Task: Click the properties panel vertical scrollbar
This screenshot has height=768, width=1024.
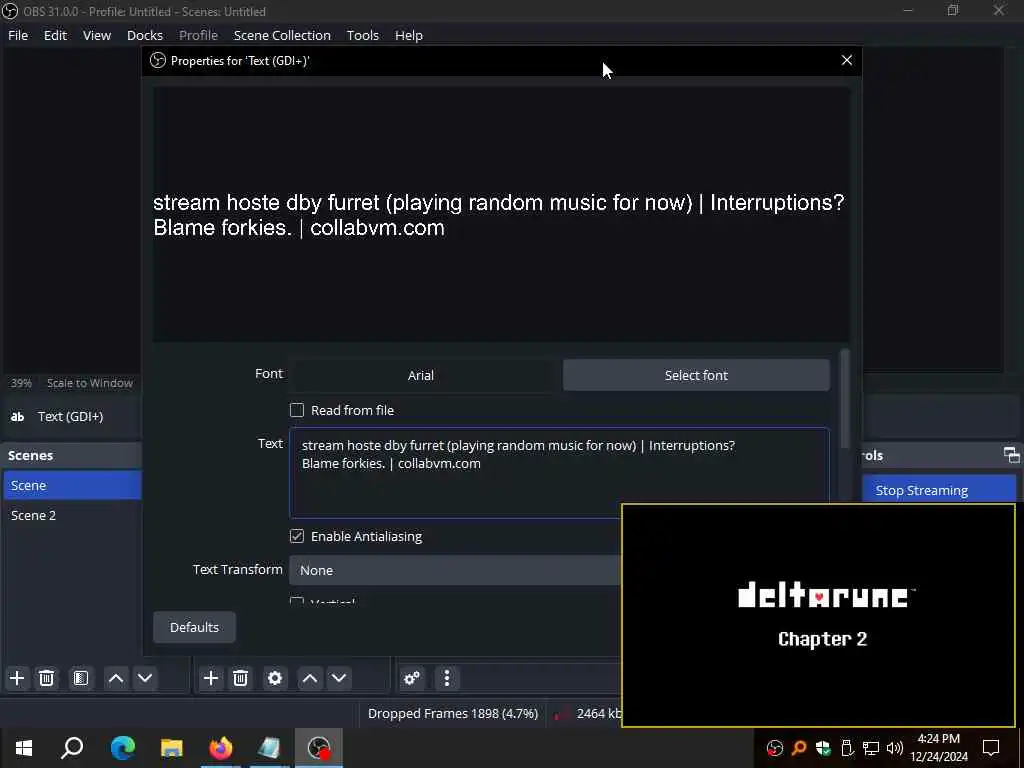Action: click(845, 398)
